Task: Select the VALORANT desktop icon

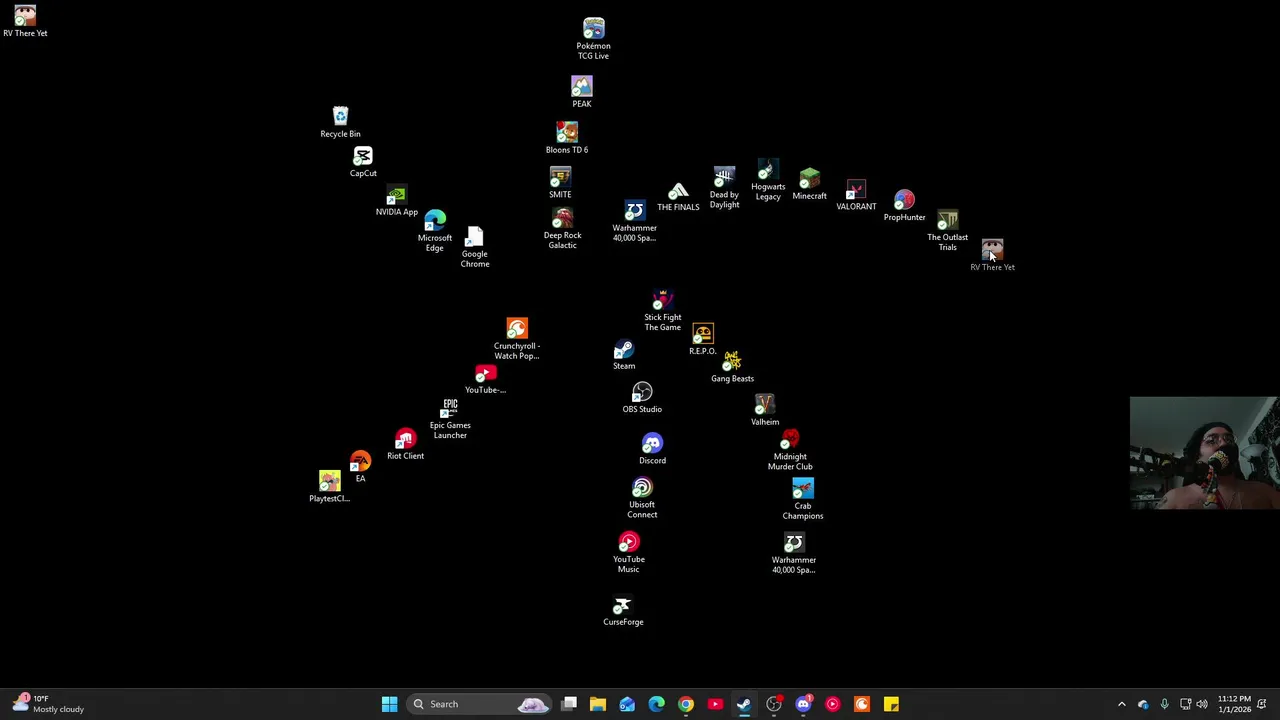Action: coord(856,196)
